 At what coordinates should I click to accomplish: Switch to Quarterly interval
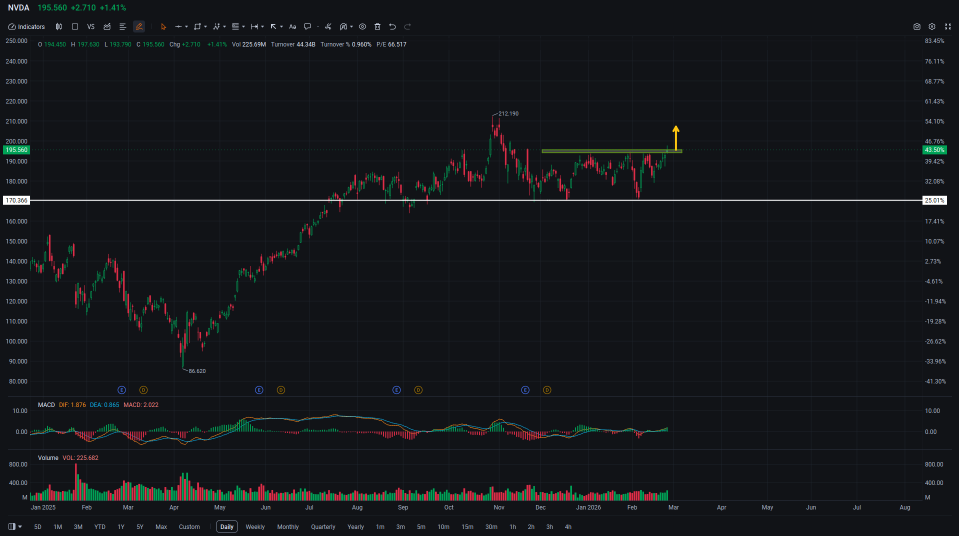323,527
